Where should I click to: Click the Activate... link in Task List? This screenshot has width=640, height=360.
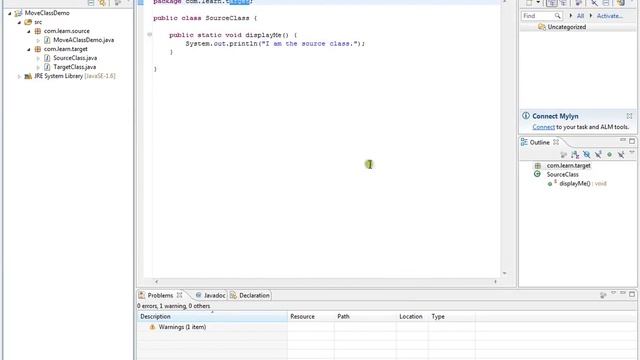pyautogui.click(x=609, y=16)
